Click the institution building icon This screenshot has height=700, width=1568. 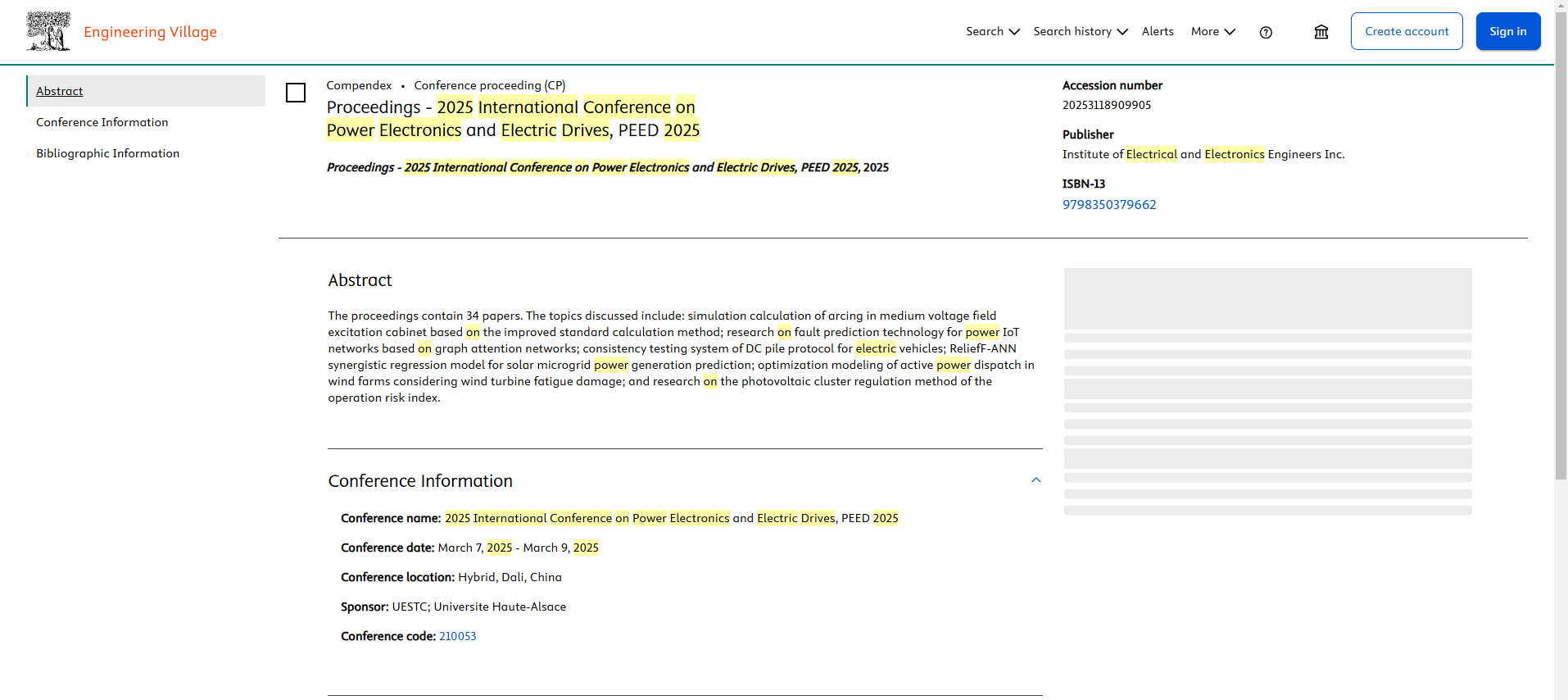tap(1321, 32)
